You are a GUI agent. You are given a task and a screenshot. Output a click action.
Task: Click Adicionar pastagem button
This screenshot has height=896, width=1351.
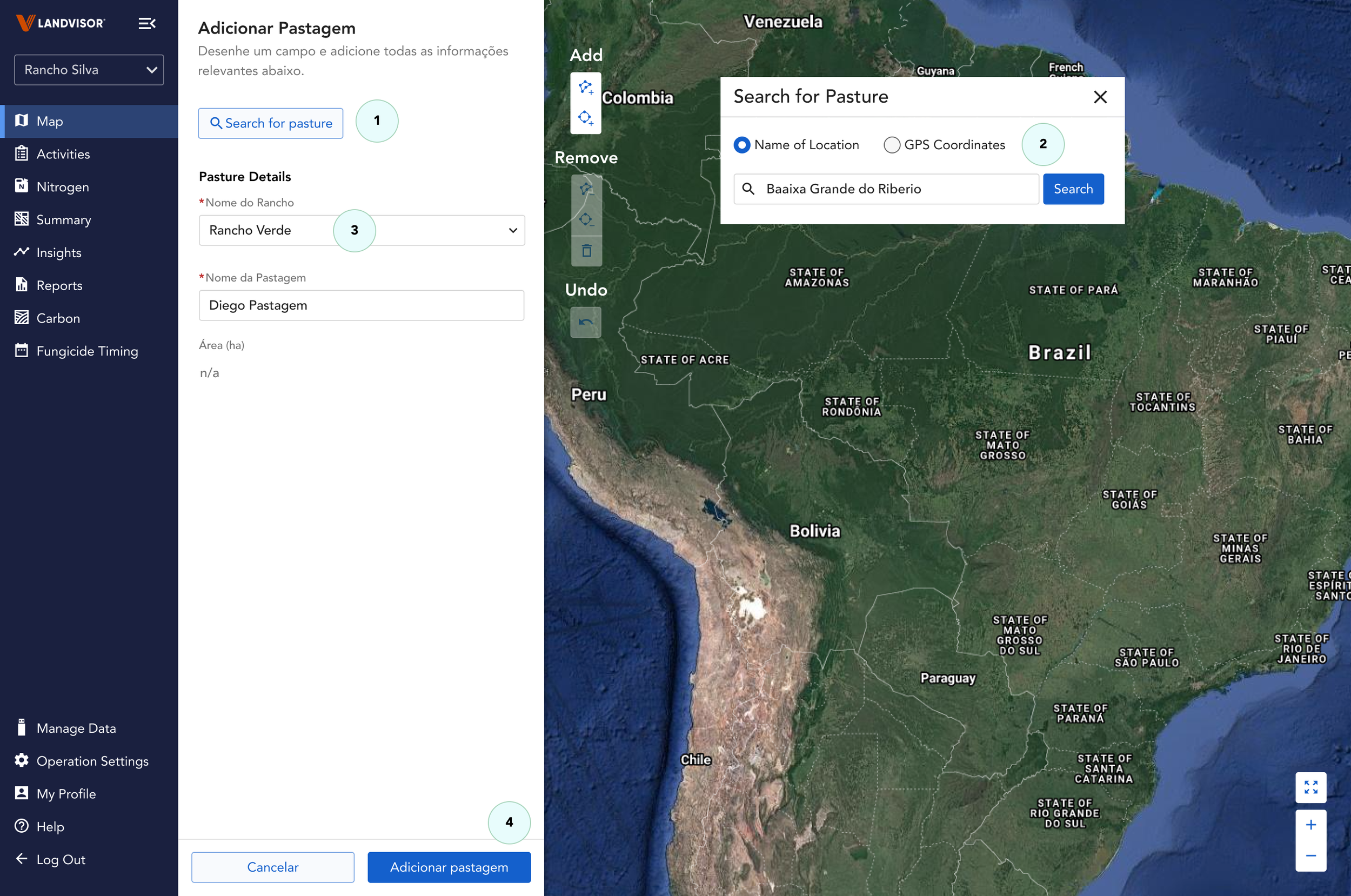(449, 867)
